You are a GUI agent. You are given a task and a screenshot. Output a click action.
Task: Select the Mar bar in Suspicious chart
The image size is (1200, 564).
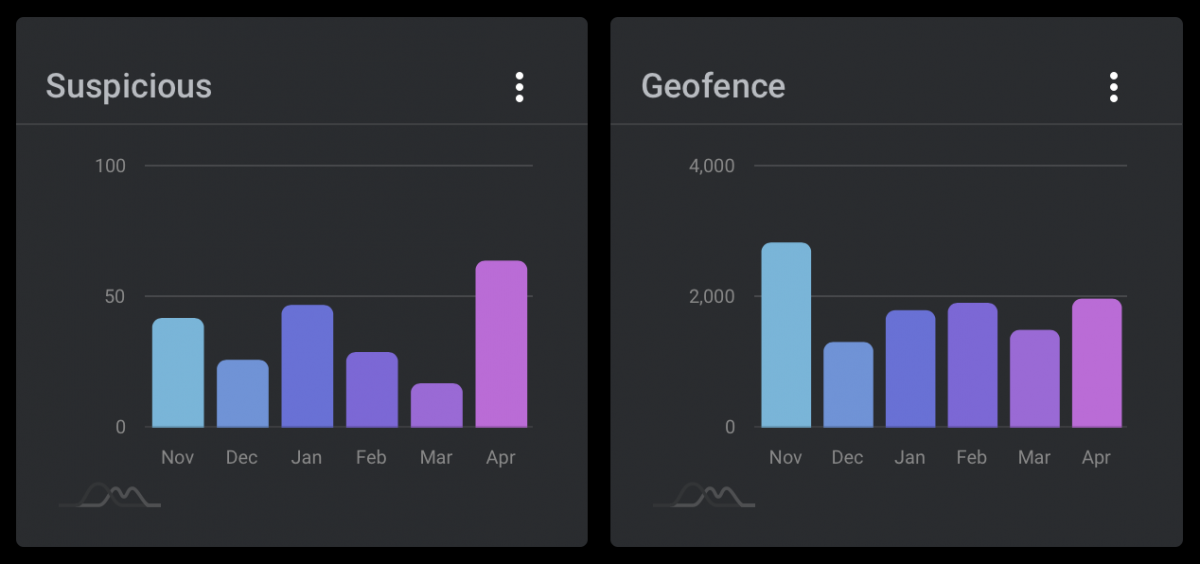click(x=437, y=405)
